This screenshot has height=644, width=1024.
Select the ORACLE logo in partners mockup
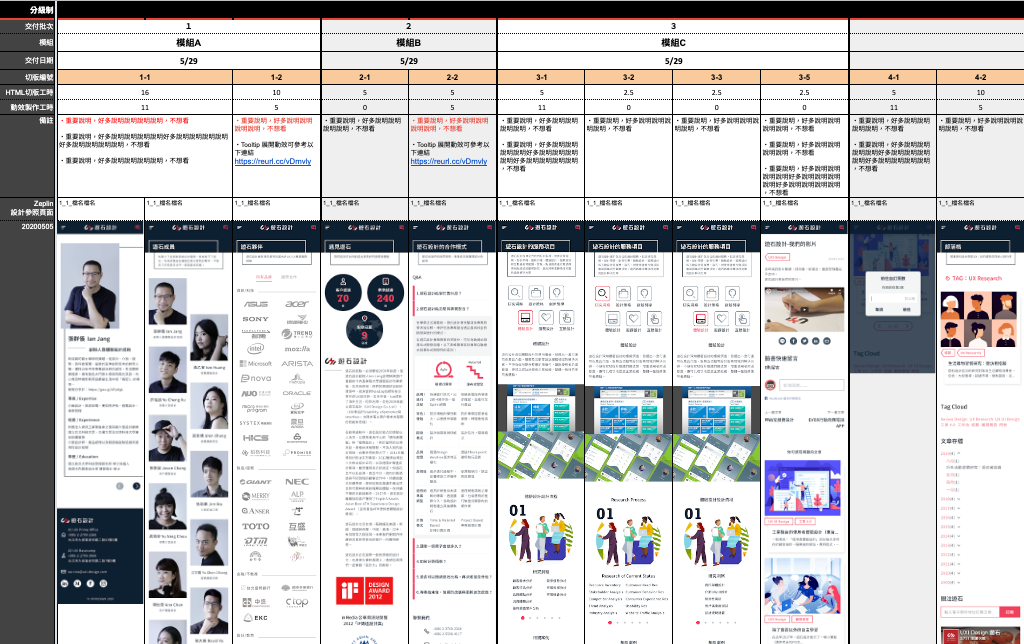click(297, 393)
